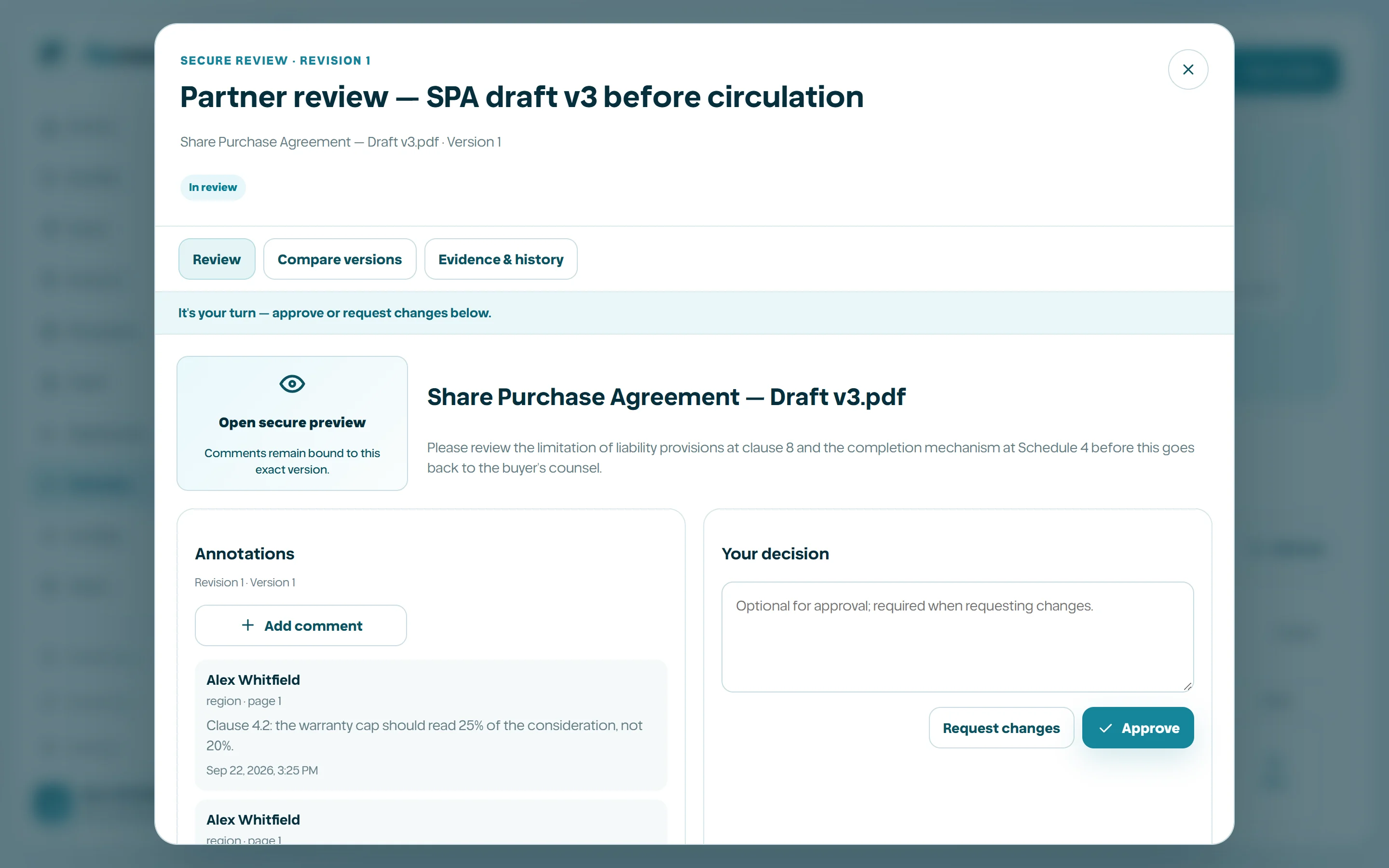
Task: Click the limitation of liability review instructions
Action: click(810, 458)
